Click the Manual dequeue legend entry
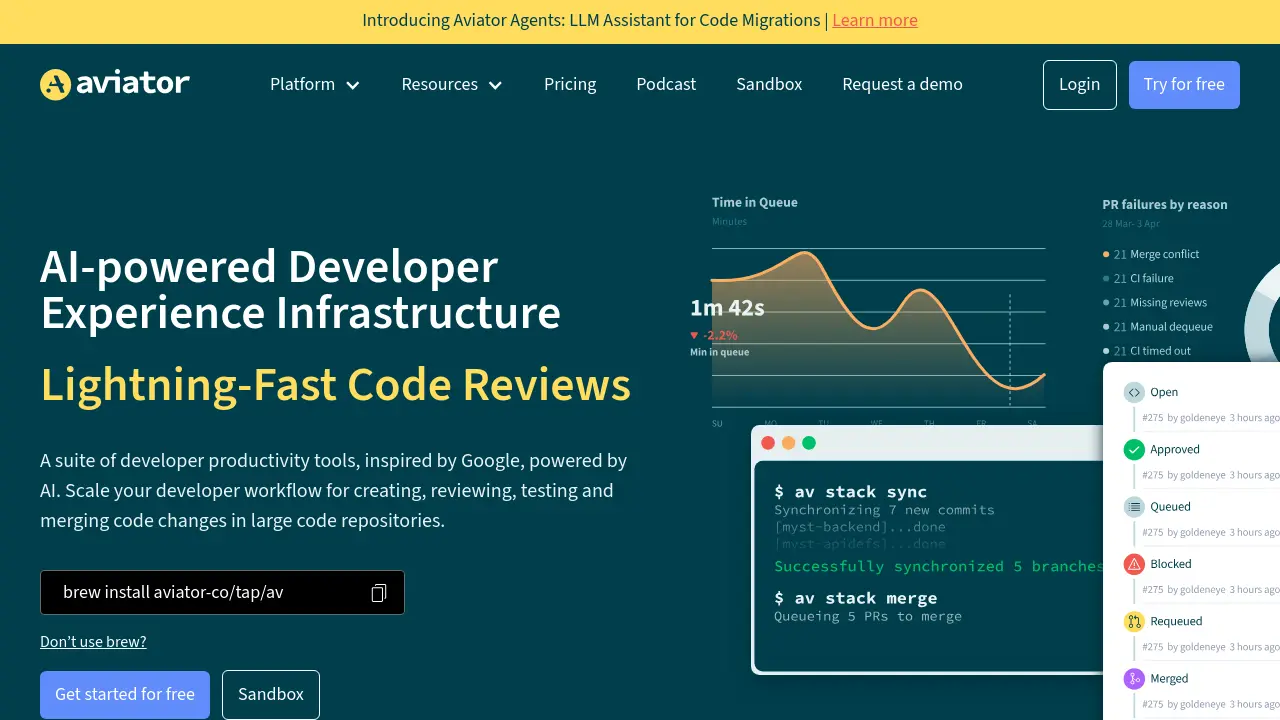 point(1158,326)
